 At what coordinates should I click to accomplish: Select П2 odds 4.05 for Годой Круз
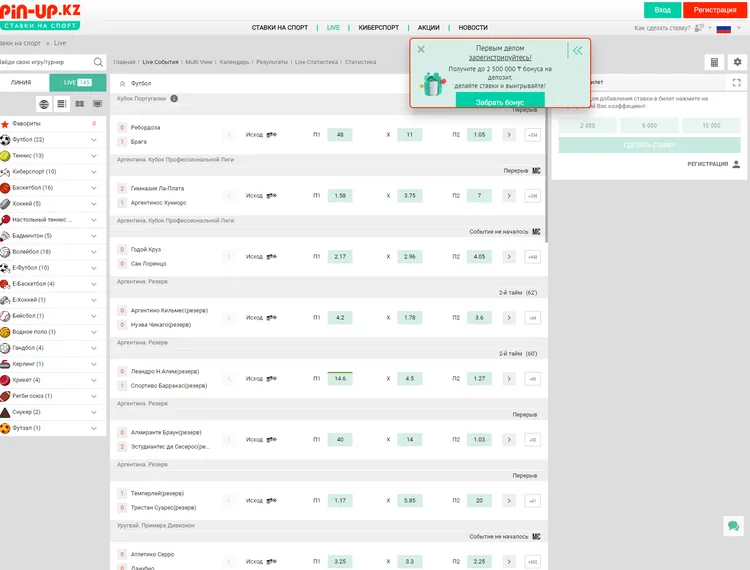[479, 257]
